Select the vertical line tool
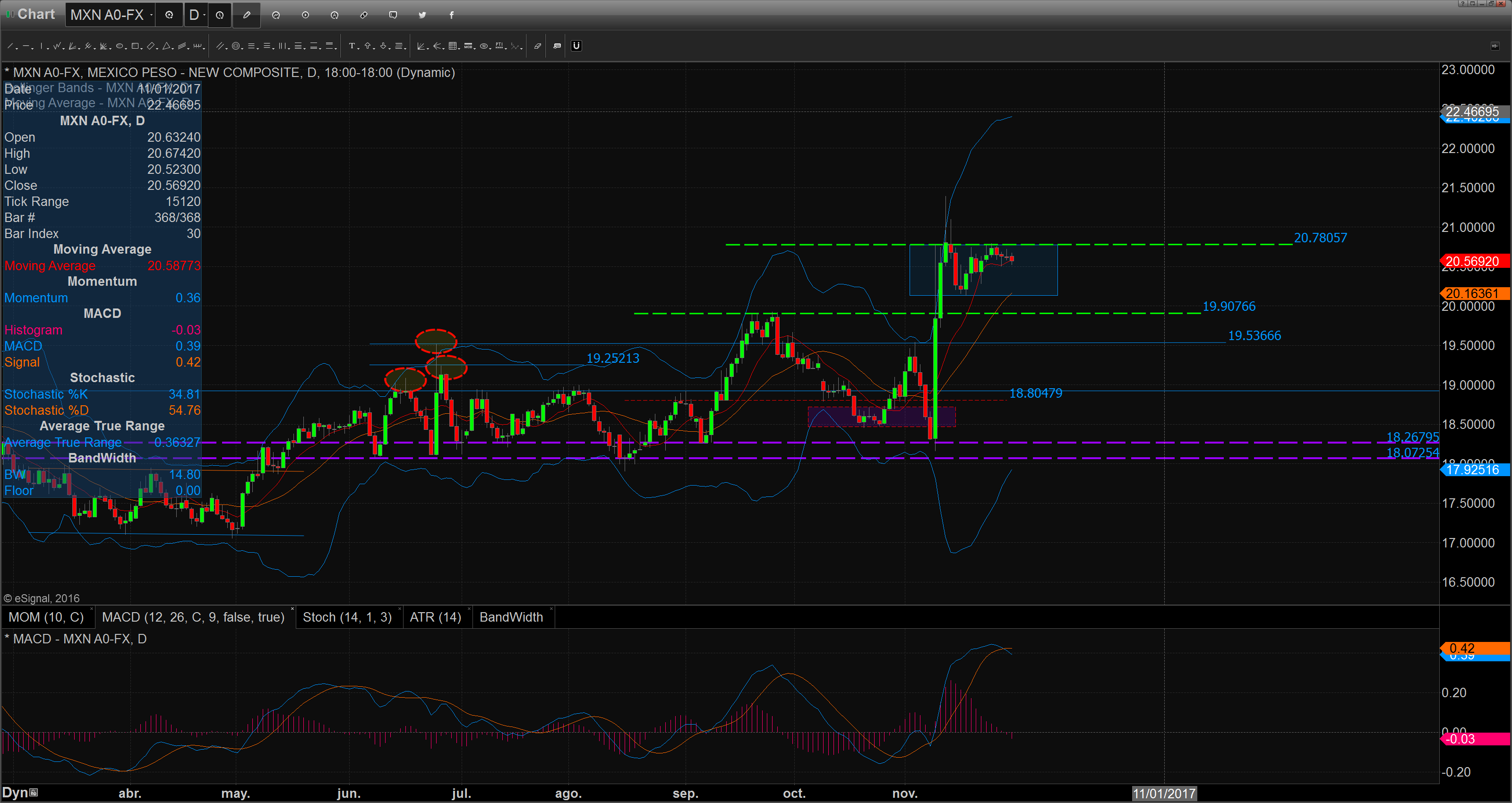Screen dimensions: 1512x803 pyautogui.click(x=41, y=46)
